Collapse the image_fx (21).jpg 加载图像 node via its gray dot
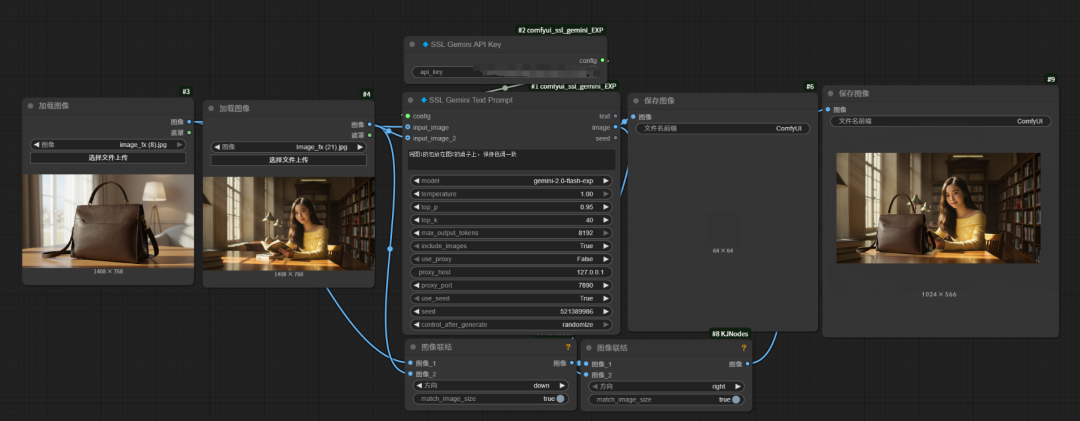 click(211, 108)
